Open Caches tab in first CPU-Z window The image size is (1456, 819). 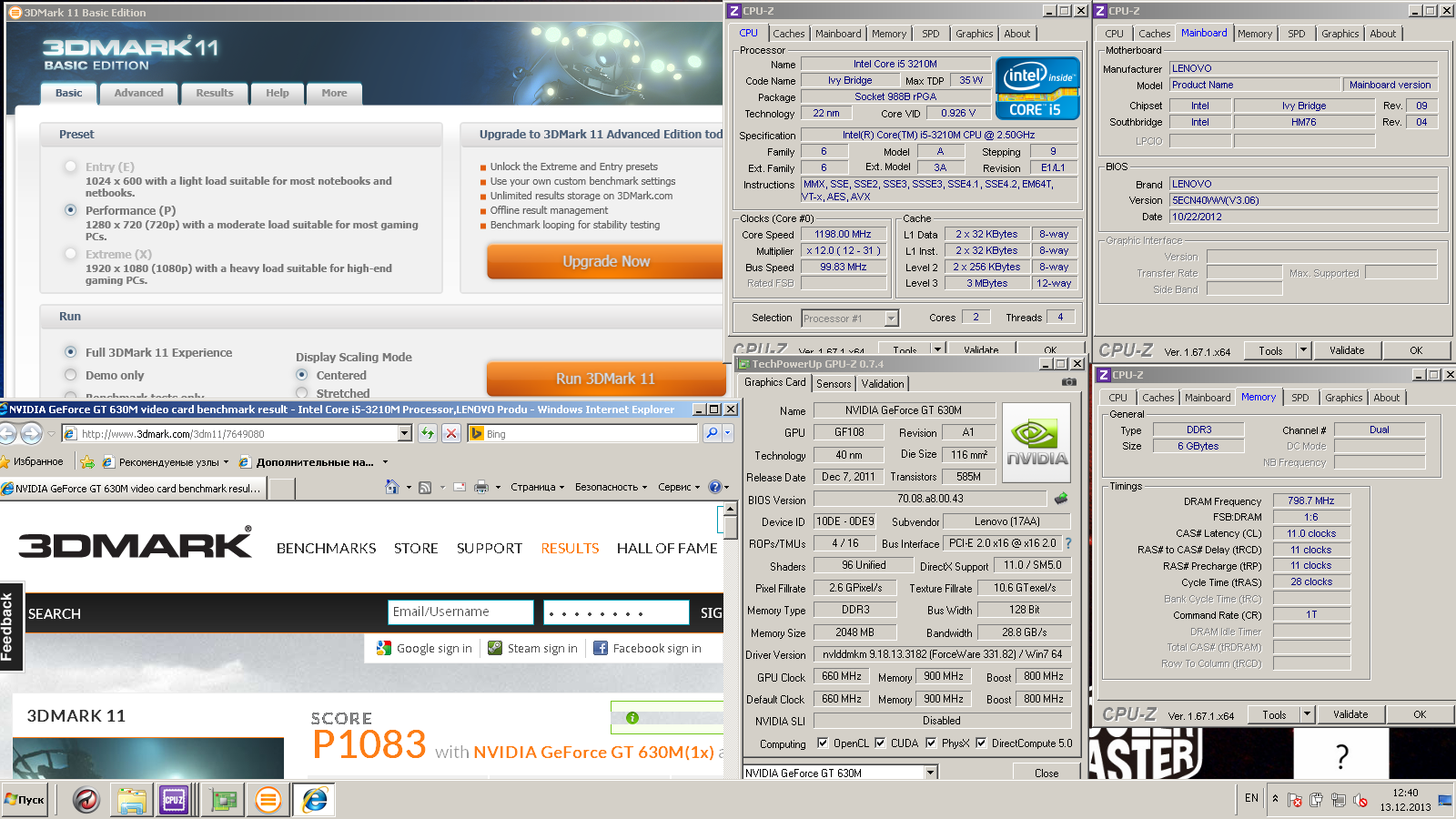coord(789,34)
